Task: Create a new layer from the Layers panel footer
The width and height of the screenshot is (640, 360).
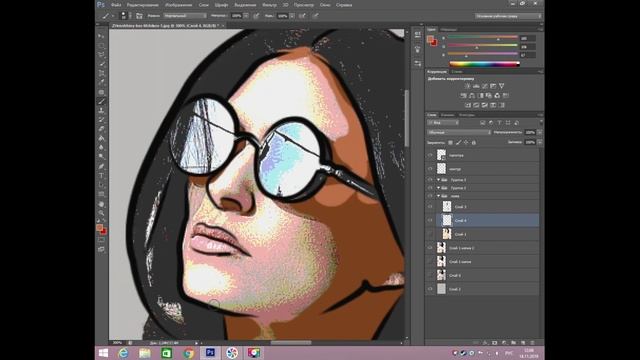Action: point(523,343)
